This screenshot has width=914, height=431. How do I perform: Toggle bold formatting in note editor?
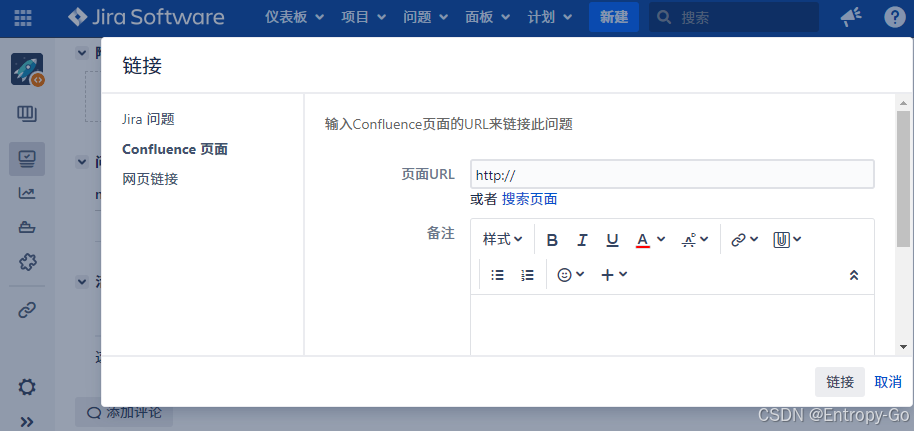click(x=552, y=240)
